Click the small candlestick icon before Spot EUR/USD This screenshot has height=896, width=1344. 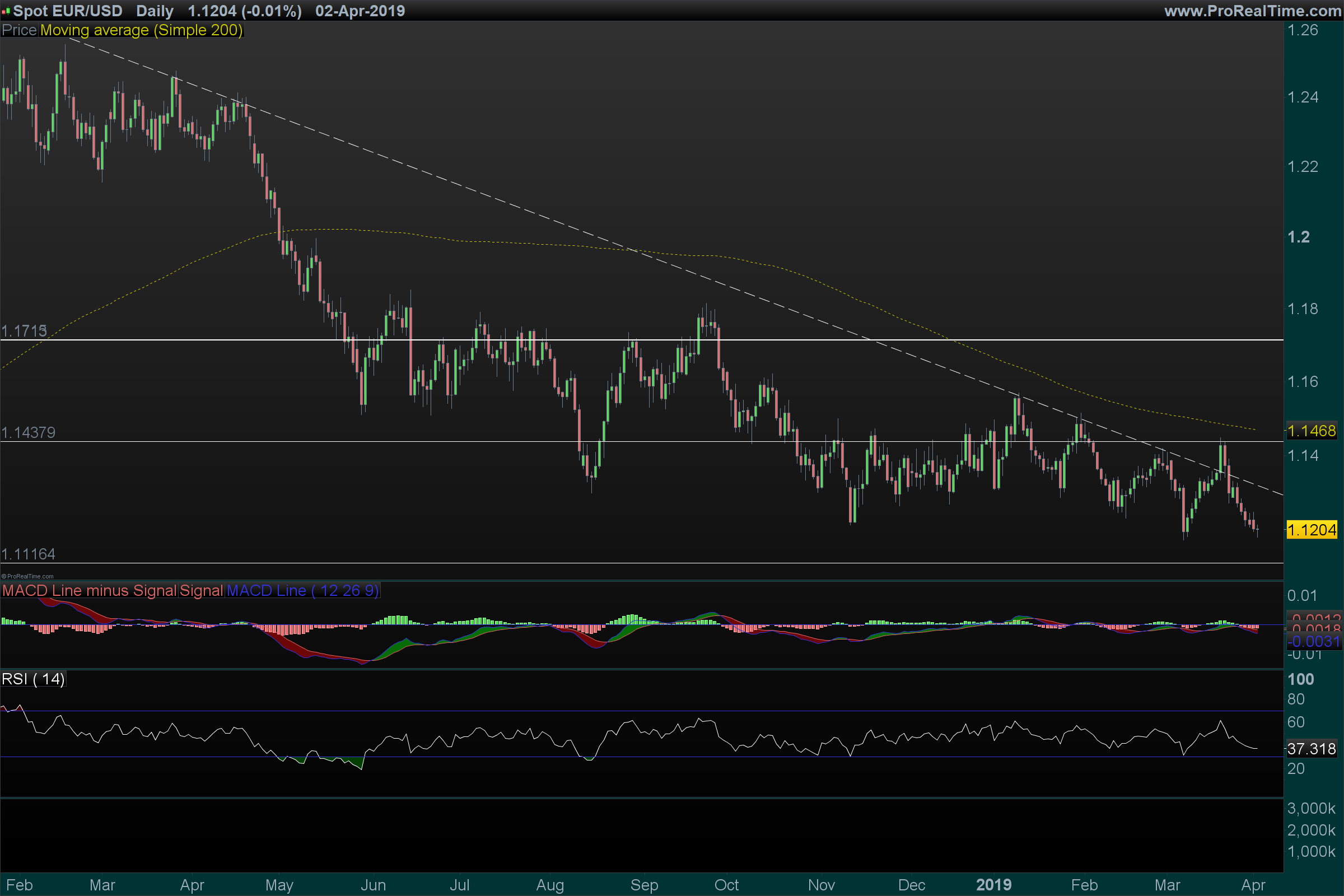(6, 11)
